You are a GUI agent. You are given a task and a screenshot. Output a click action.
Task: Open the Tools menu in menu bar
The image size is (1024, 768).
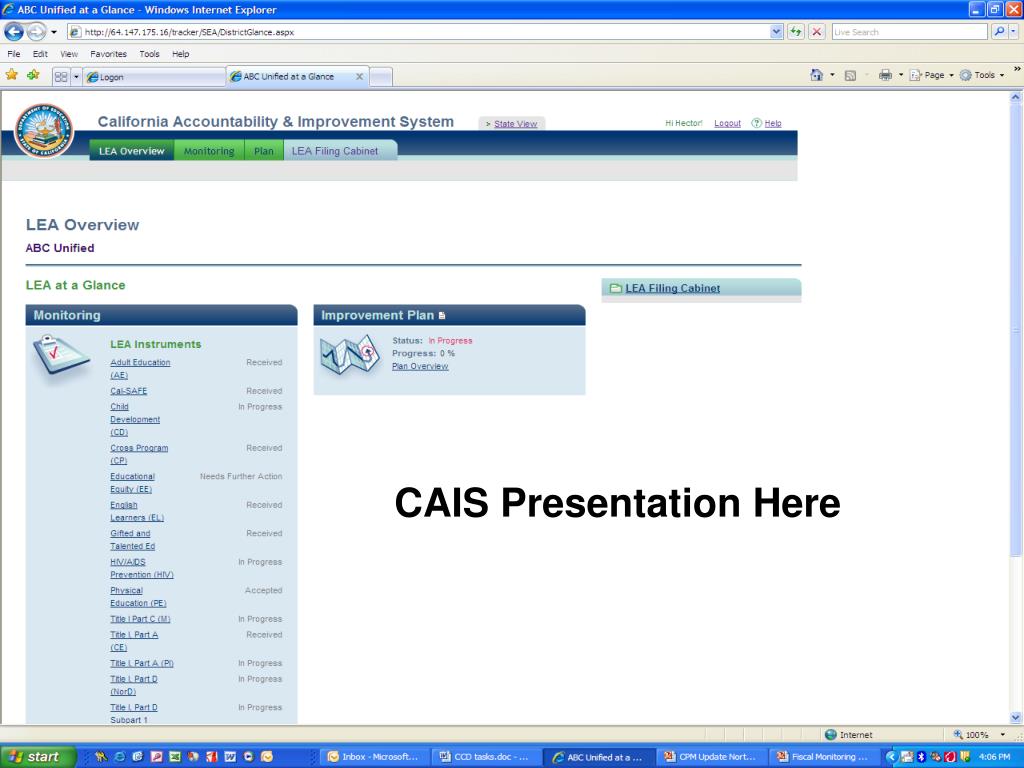click(x=150, y=54)
